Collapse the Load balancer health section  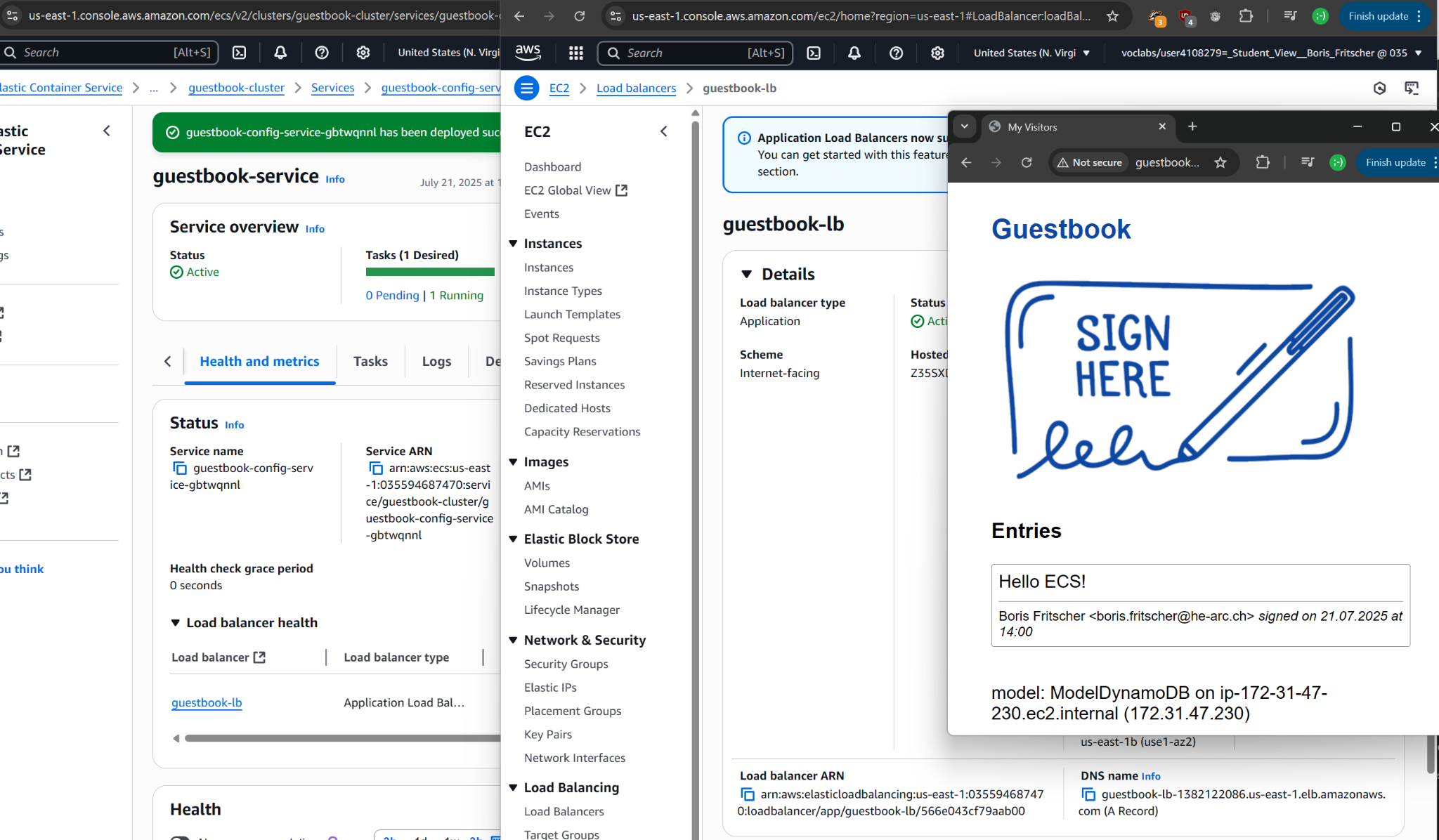(x=176, y=623)
